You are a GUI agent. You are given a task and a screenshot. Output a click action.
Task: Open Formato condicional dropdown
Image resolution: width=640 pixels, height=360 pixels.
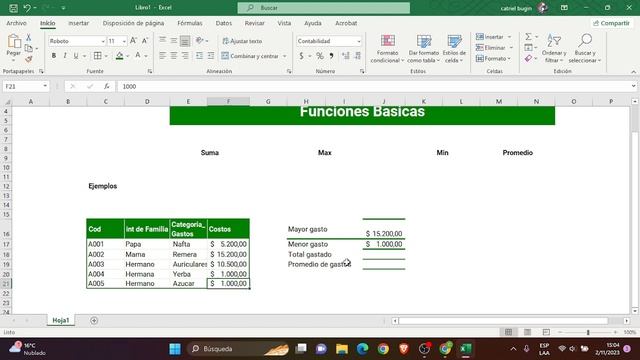387,49
